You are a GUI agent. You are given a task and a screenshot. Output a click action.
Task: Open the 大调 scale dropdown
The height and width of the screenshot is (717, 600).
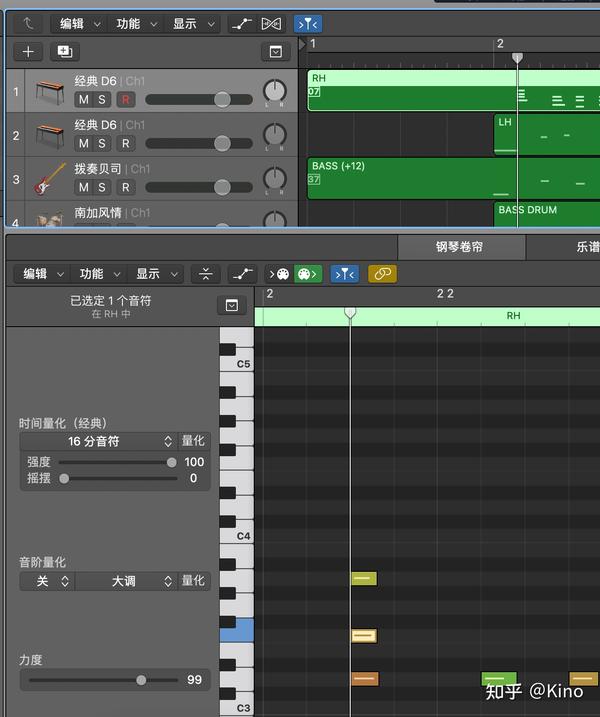(x=126, y=581)
